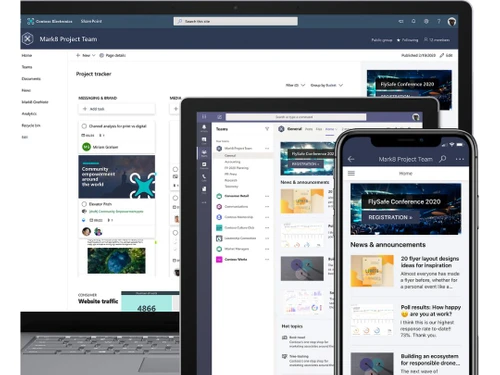The width and height of the screenshot is (500, 375).
Task: Tap the back arrow on the phone
Action: 351,159
